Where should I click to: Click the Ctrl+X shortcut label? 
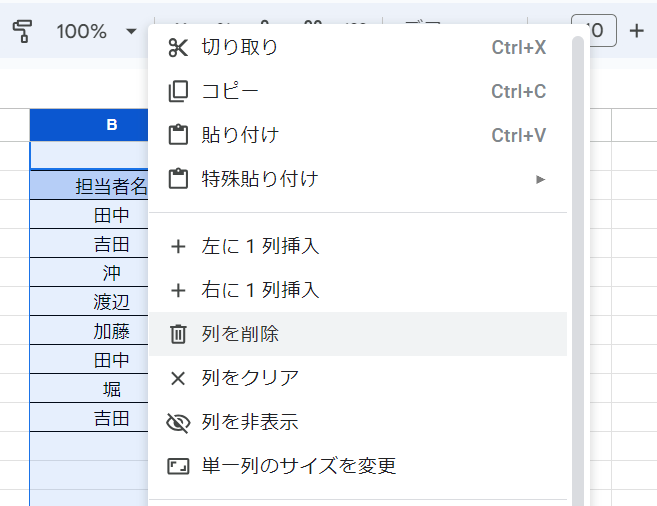pyautogui.click(x=519, y=48)
